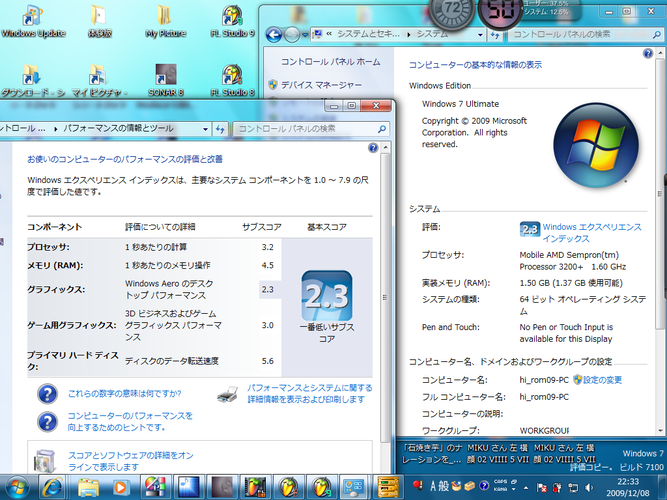Viewport: 667px width, 500px height.
Task: Toggle the CAPS lock in language bar
Action: (x=500, y=482)
